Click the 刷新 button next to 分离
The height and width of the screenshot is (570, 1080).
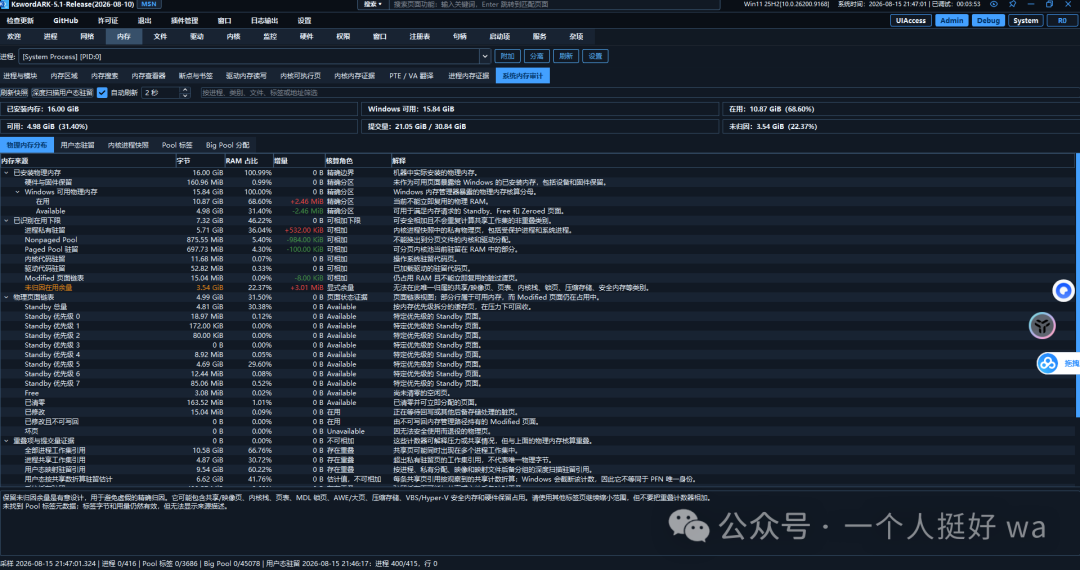coord(566,56)
